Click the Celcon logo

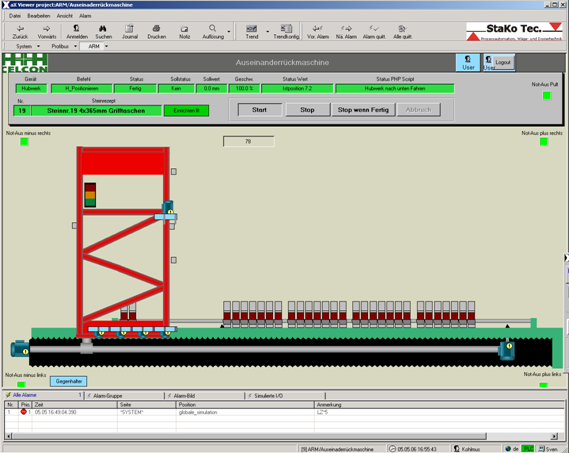point(25,63)
